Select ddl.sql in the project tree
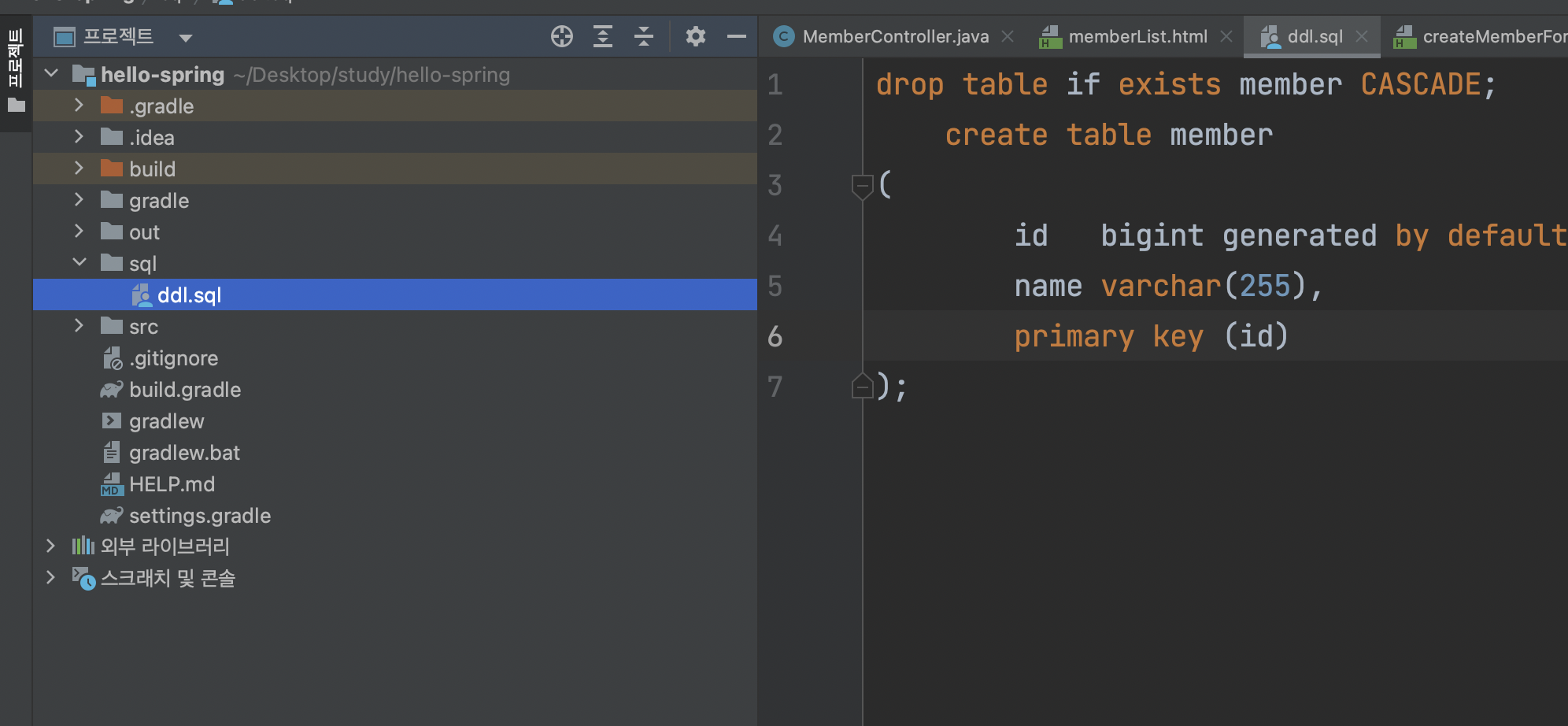The width and height of the screenshot is (1568, 726). 395,294
